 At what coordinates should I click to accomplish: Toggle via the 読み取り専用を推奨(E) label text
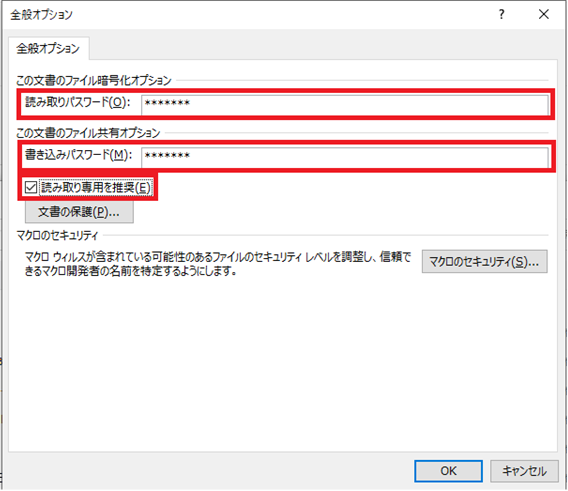(x=96, y=187)
